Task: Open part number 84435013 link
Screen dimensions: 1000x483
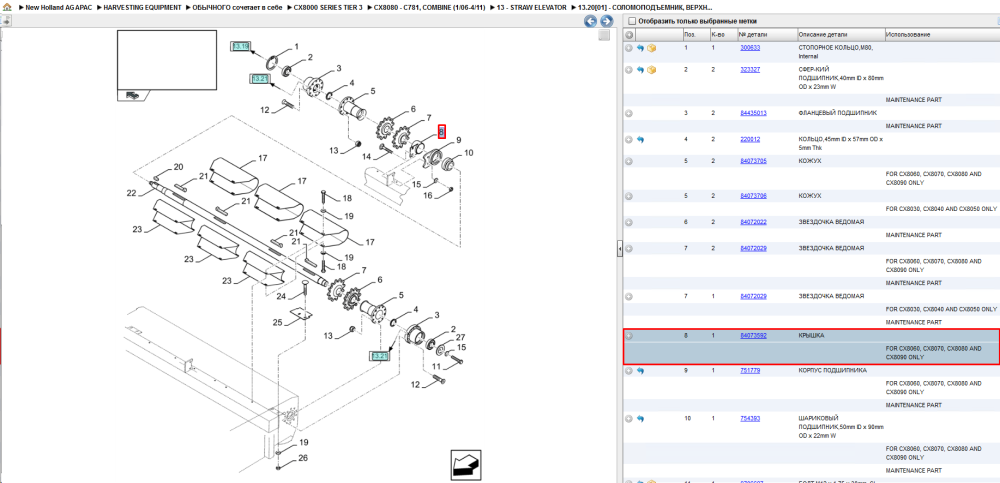Action: pyautogui.click(x=753, y=113)
